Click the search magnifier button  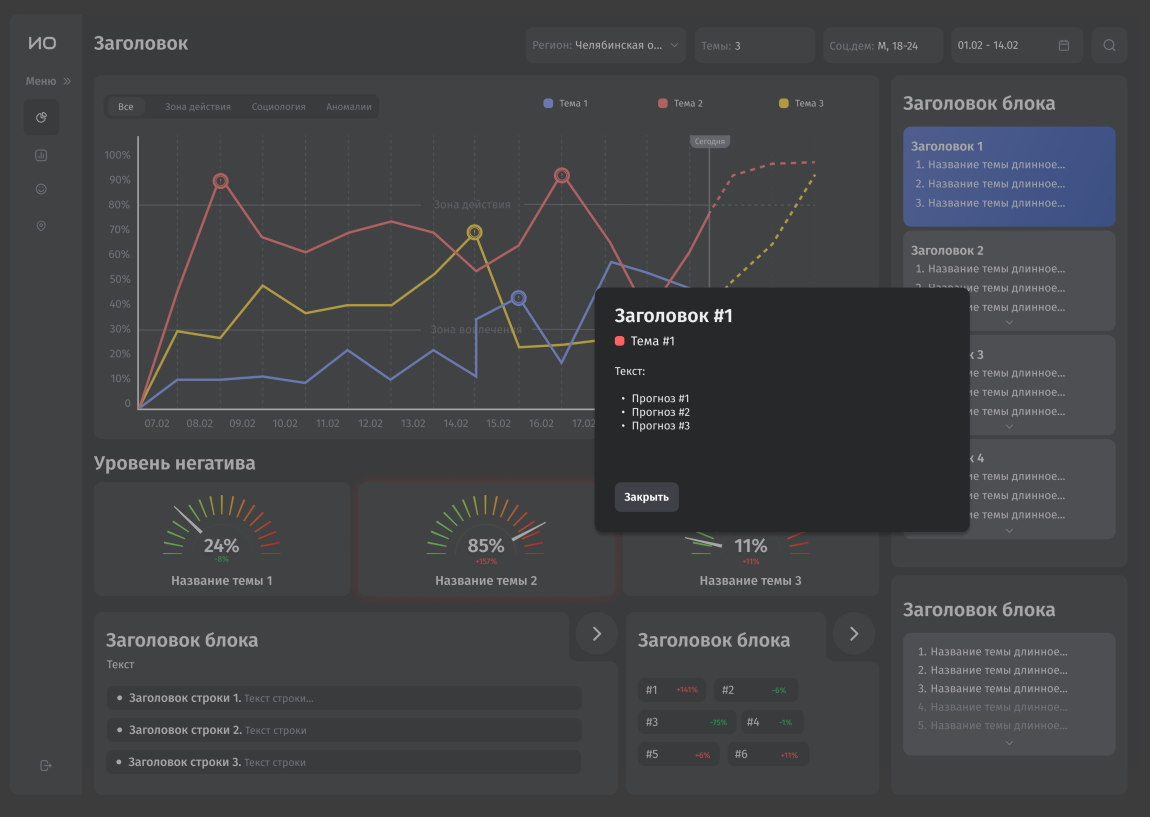[x=1110, y=45]
